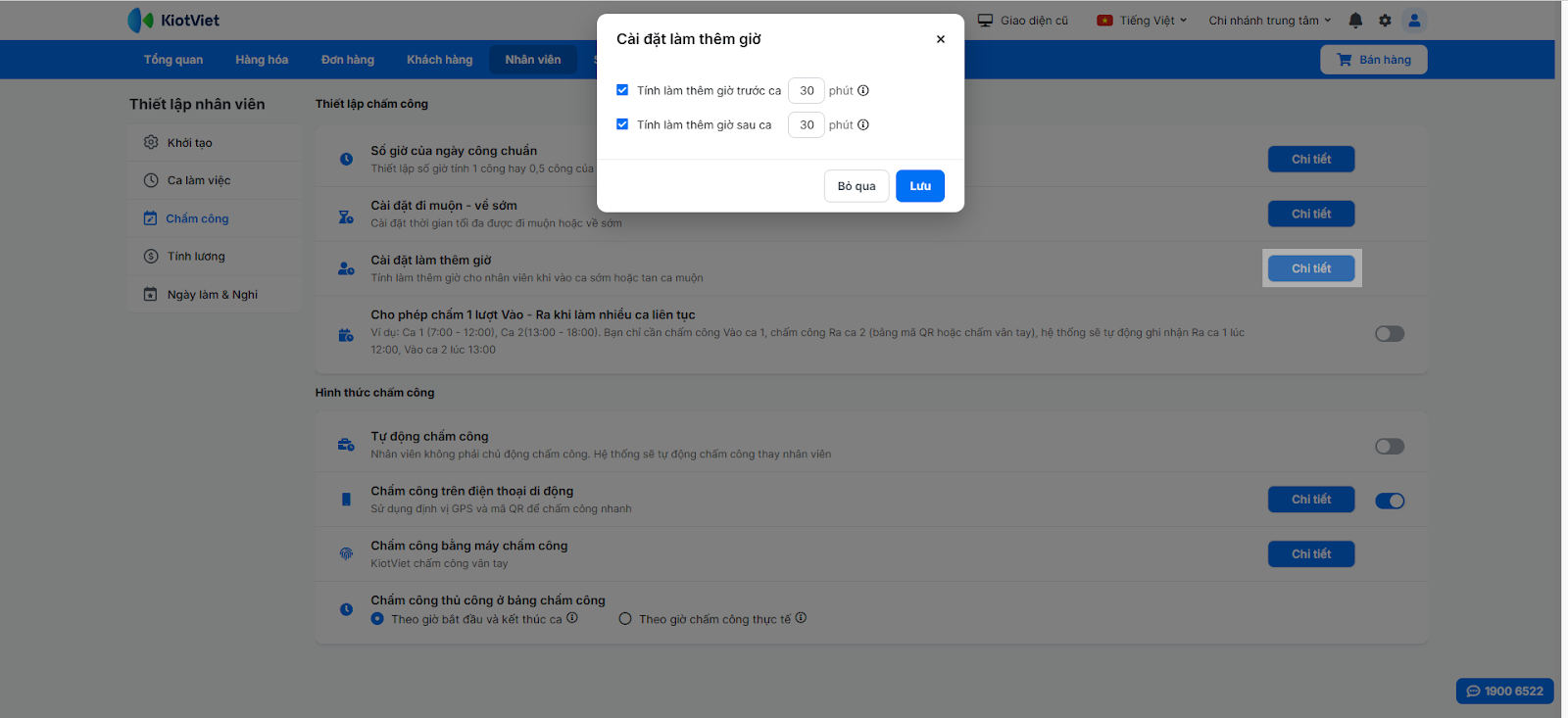This screenshot has width=1568, height=718.
Task: Open 'Ngày làm & Nghỉ' sidebar item
Action: pos(215,295)
